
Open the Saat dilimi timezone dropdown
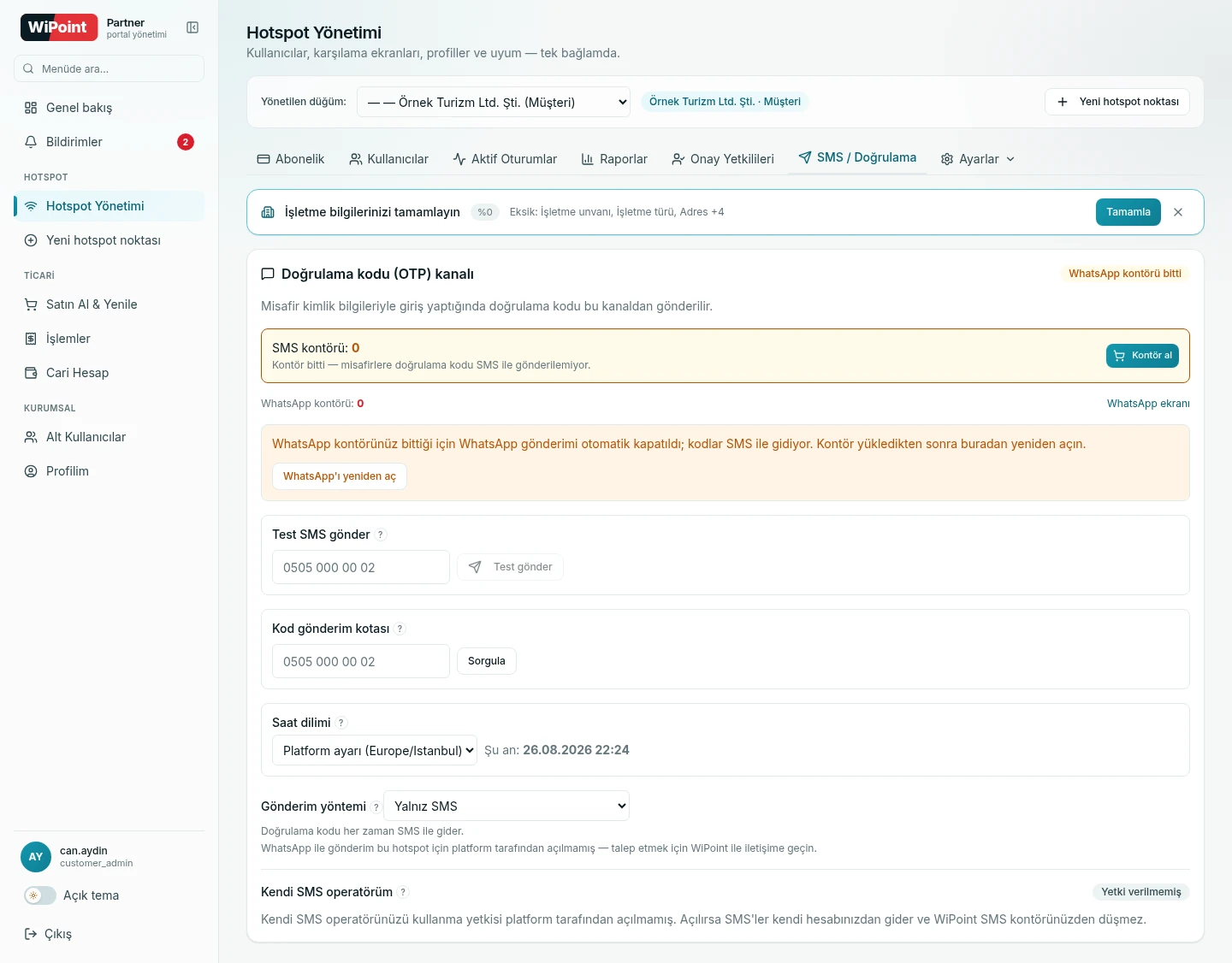point(375,750)
